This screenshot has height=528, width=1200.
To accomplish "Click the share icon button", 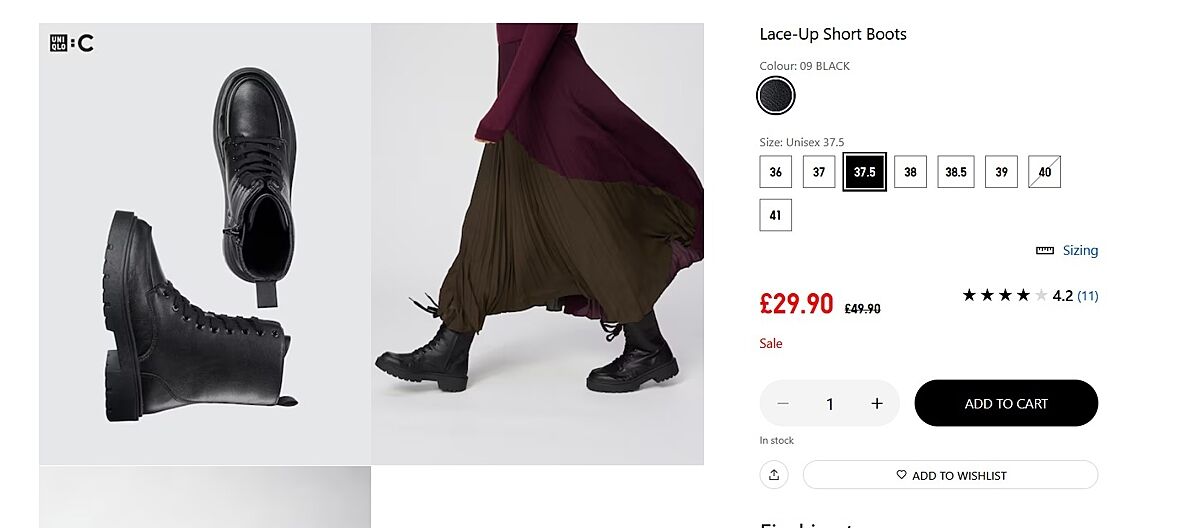I will pos(774,475).
